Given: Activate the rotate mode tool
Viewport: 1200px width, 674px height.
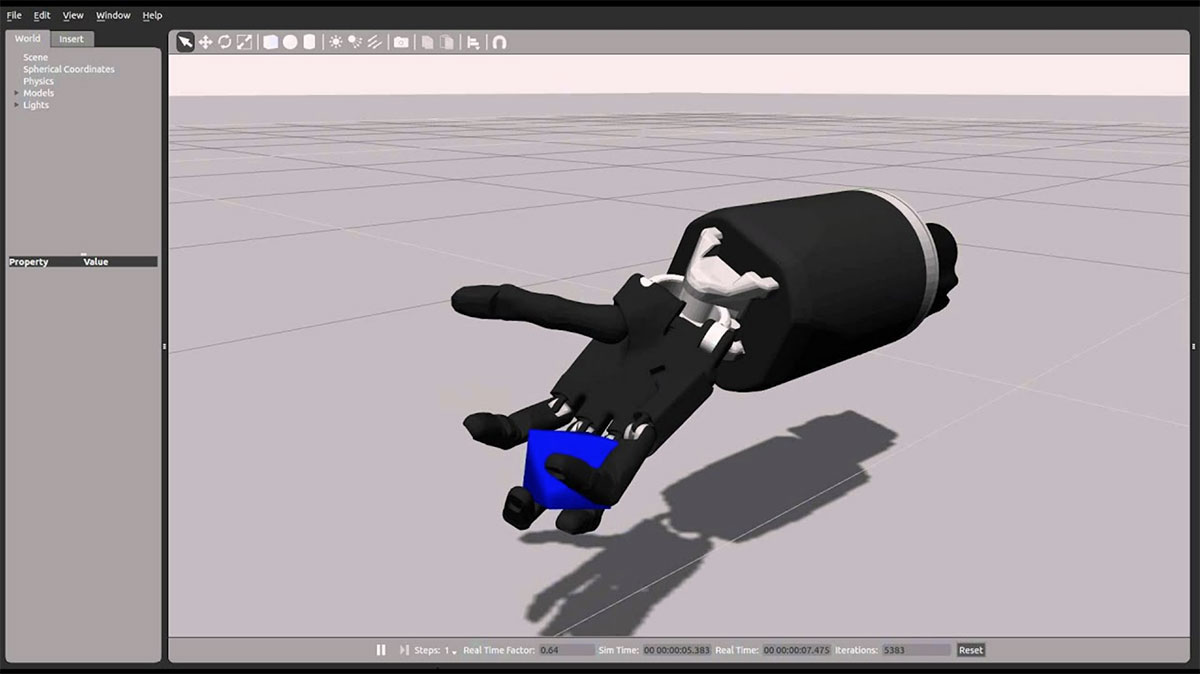Looking at the screenshot, I should 225,42.
